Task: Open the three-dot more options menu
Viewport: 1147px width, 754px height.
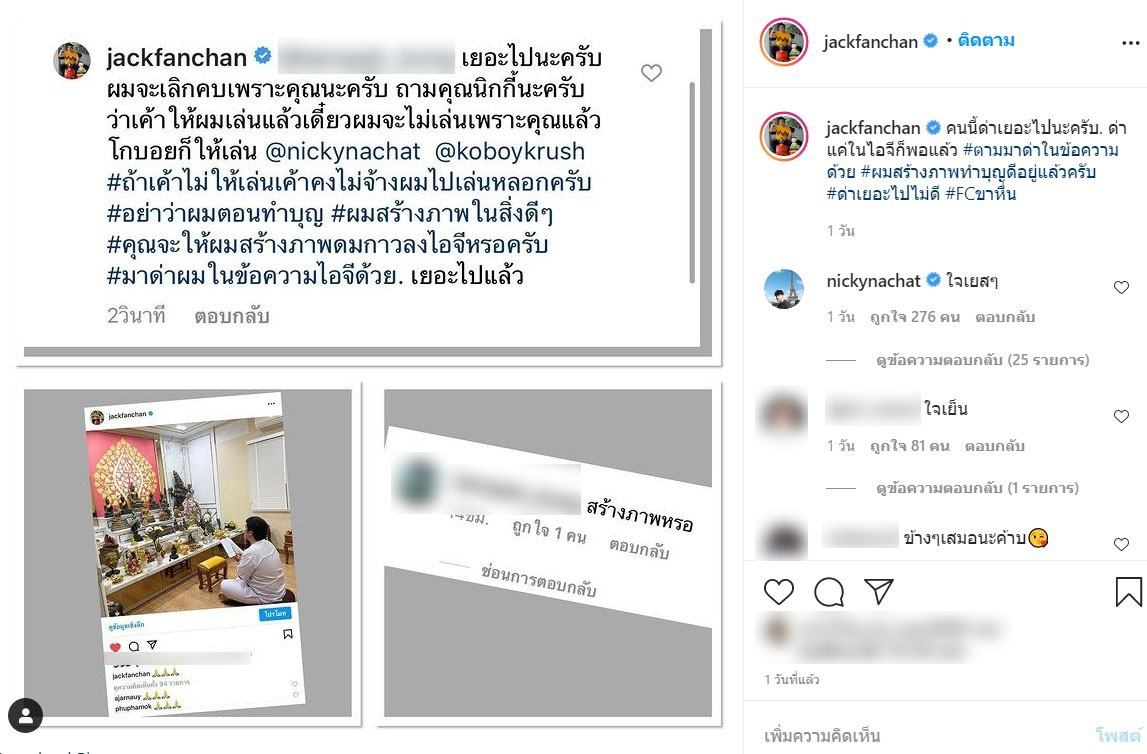Action: tap(1130, 43)
